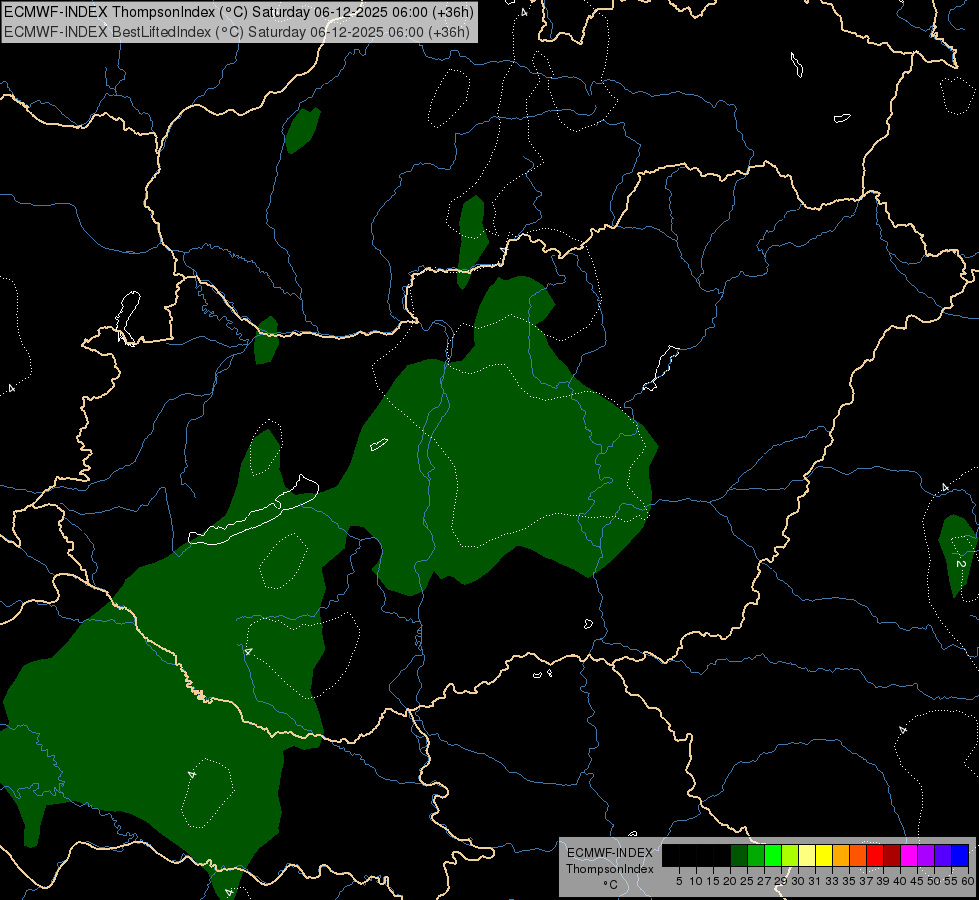Click the ThompsonIndex title line at top

coord(239,12)
